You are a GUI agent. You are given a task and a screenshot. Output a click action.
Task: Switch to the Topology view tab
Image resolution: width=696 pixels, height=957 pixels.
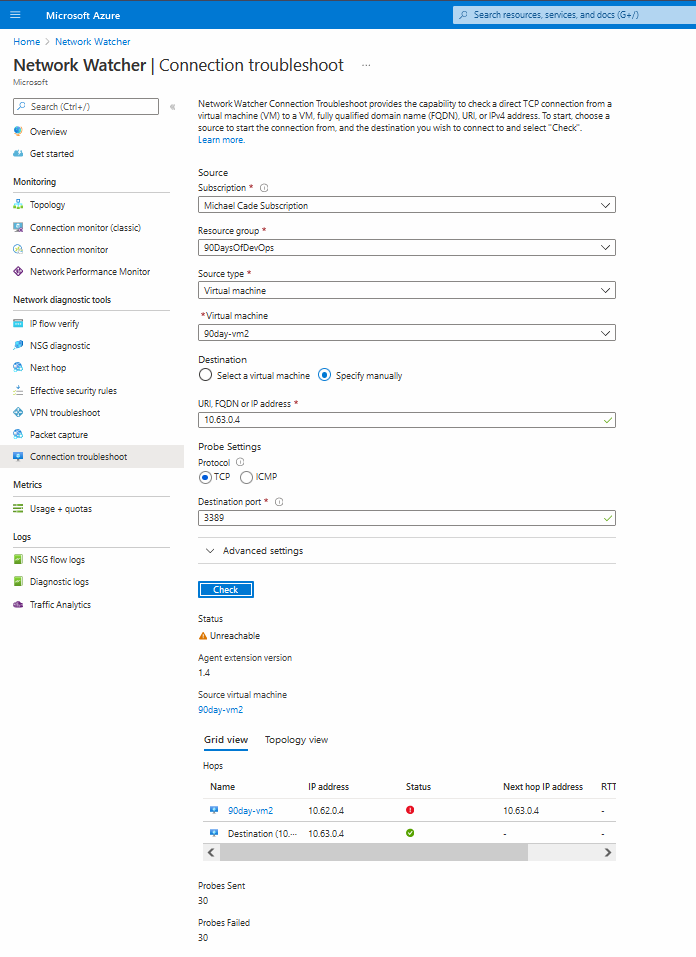(296, 740)
